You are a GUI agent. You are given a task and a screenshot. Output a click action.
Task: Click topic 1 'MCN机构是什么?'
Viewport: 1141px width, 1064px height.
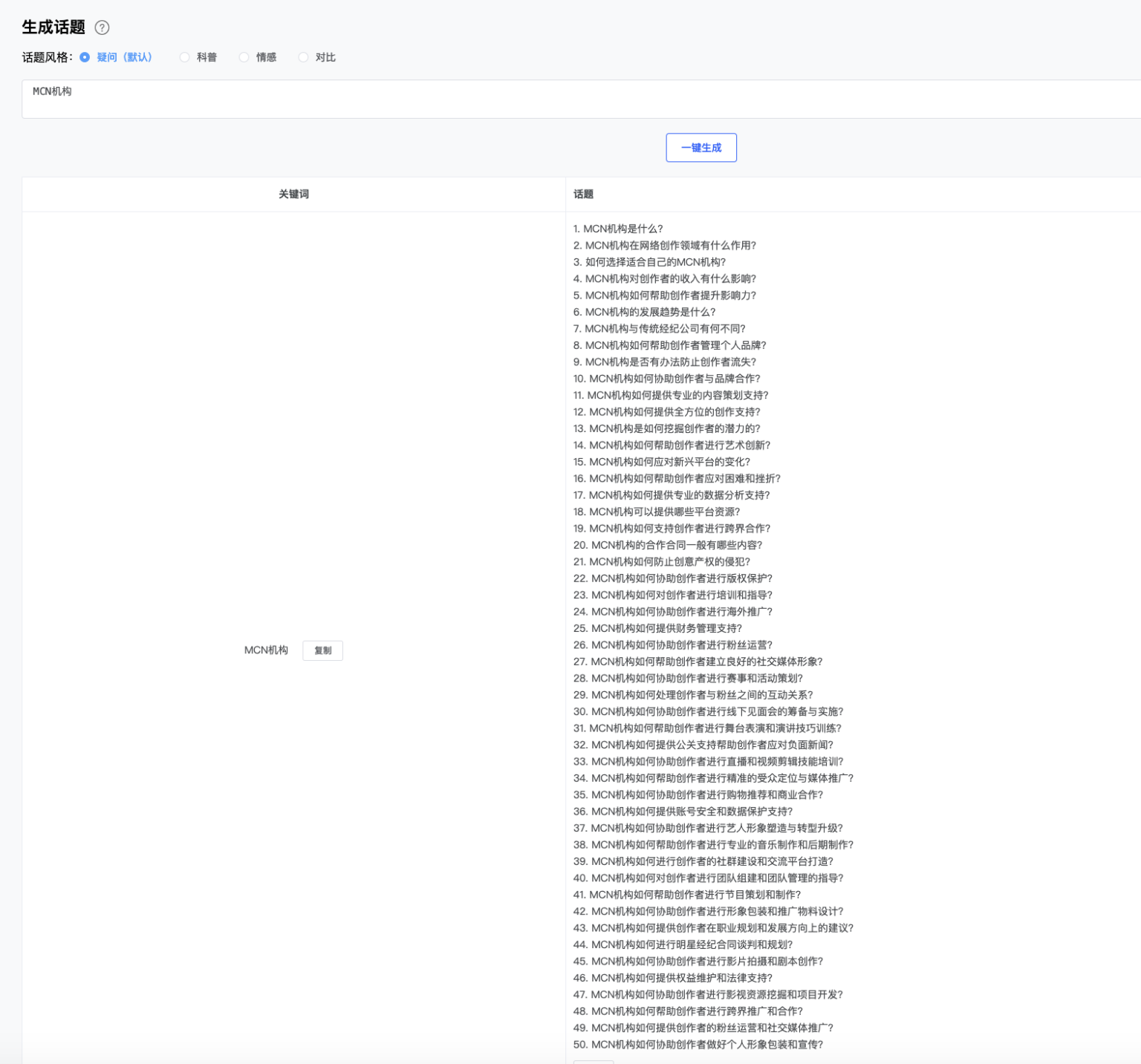[x=618, y=229]
